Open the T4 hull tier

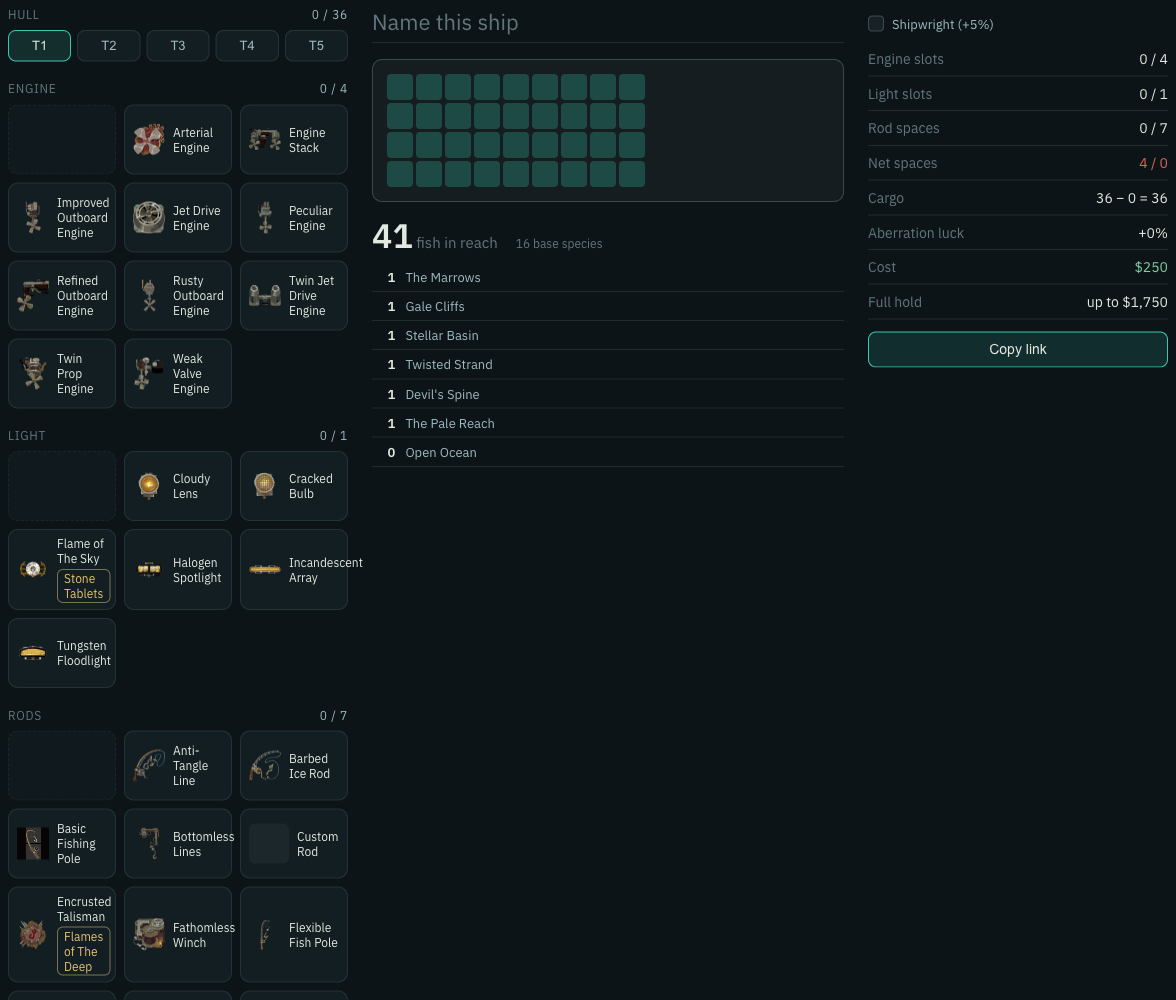pyautogui.click(x=247, y=46)
